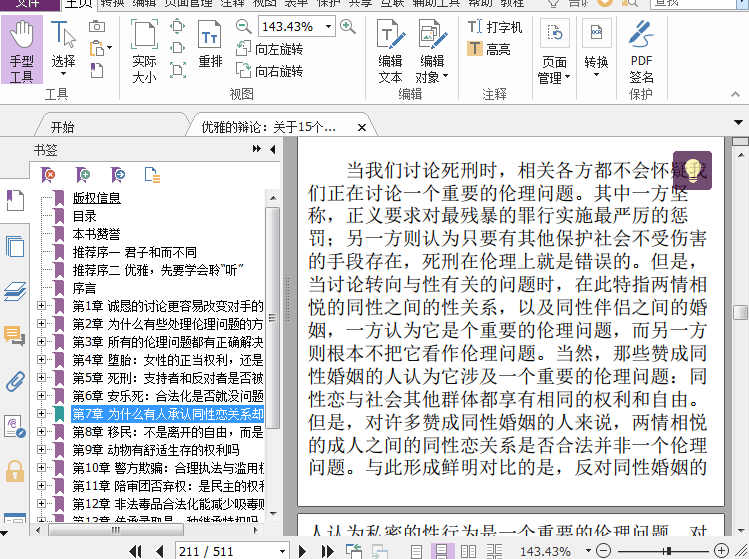Close the 优雅的辩论 document tab
The height and width of the screenshot is (559, 749).
[362, 128]
